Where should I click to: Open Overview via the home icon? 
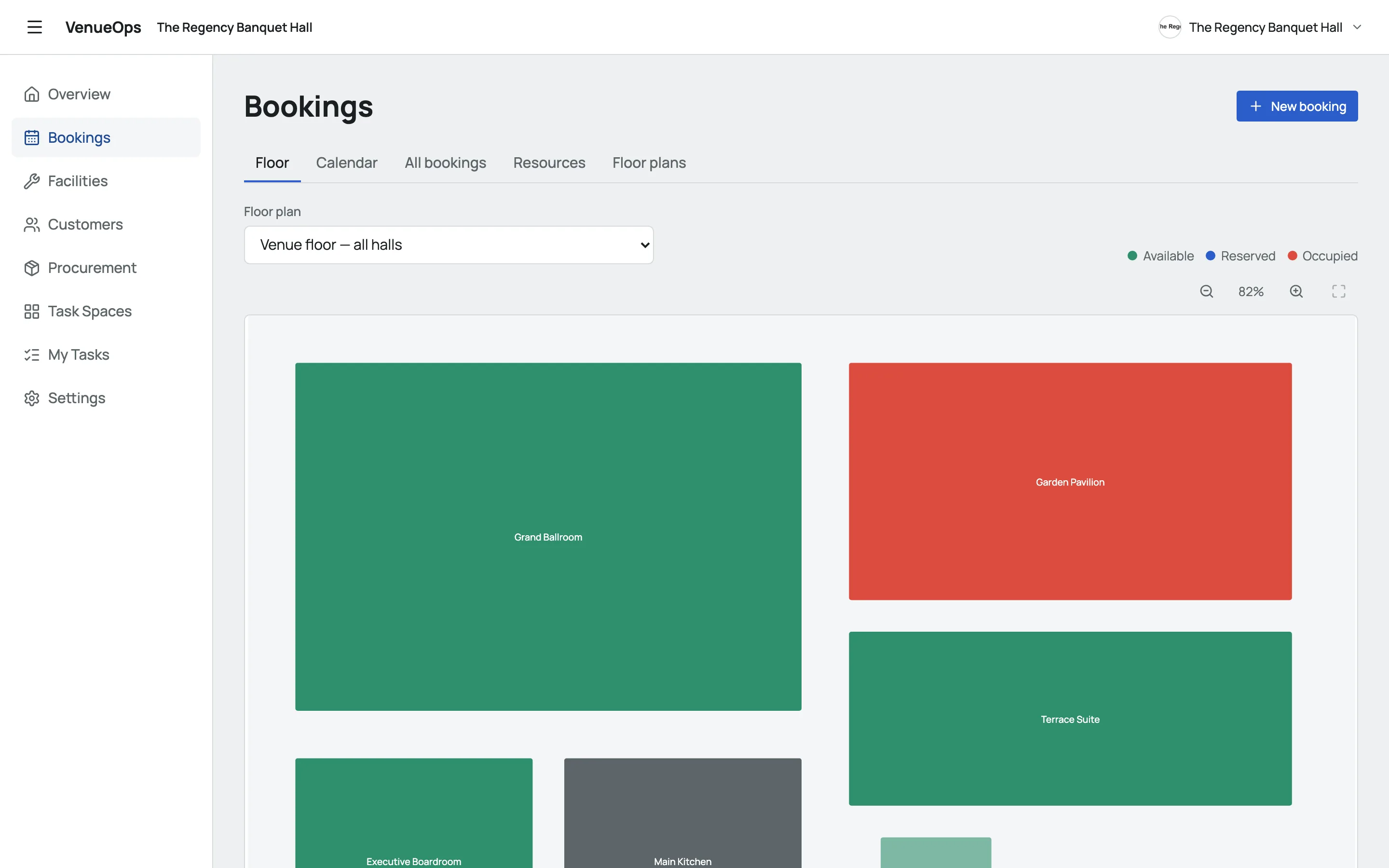coord(31,94)
